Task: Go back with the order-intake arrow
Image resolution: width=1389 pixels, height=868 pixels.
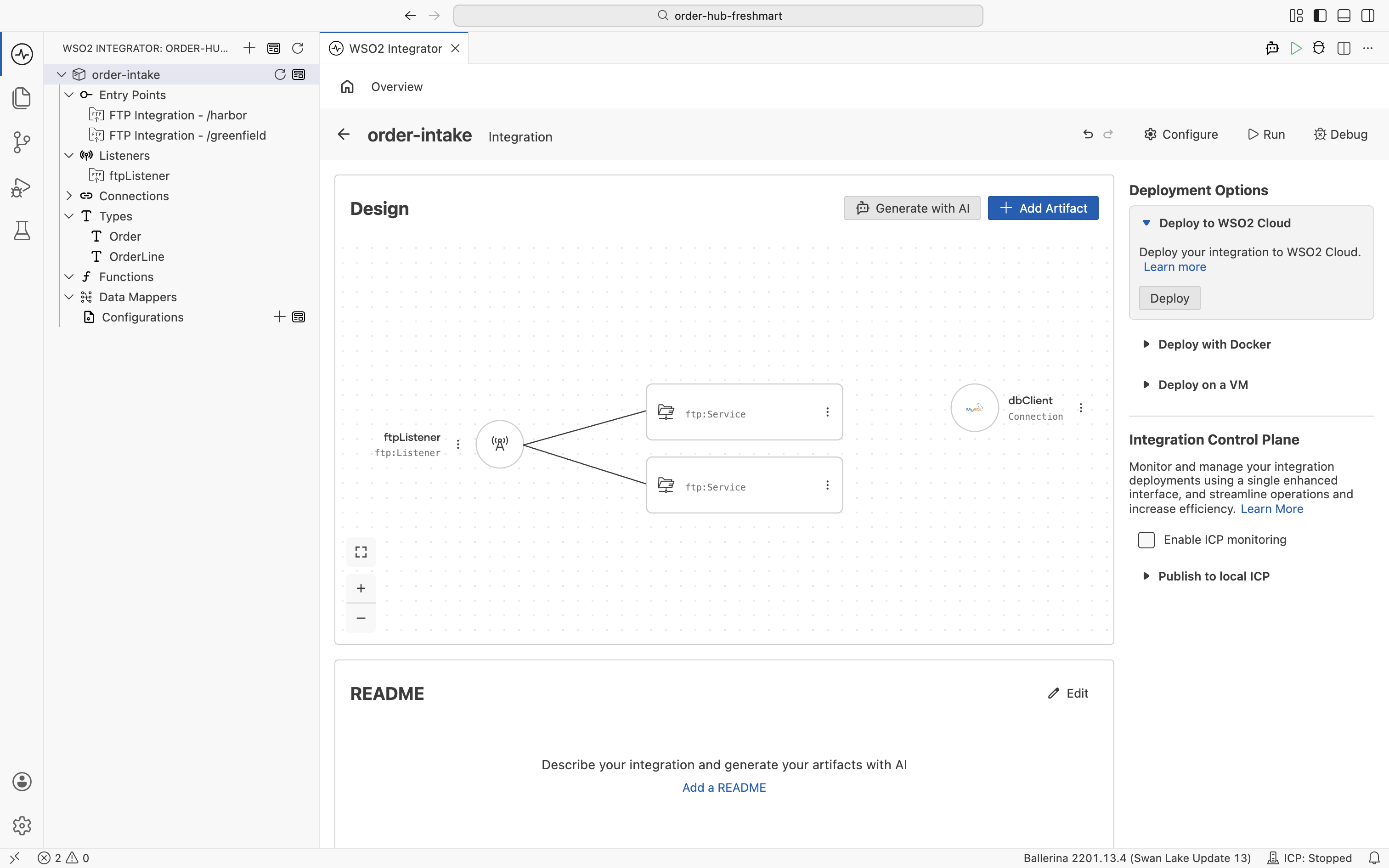Action: [x=343, y=134]
